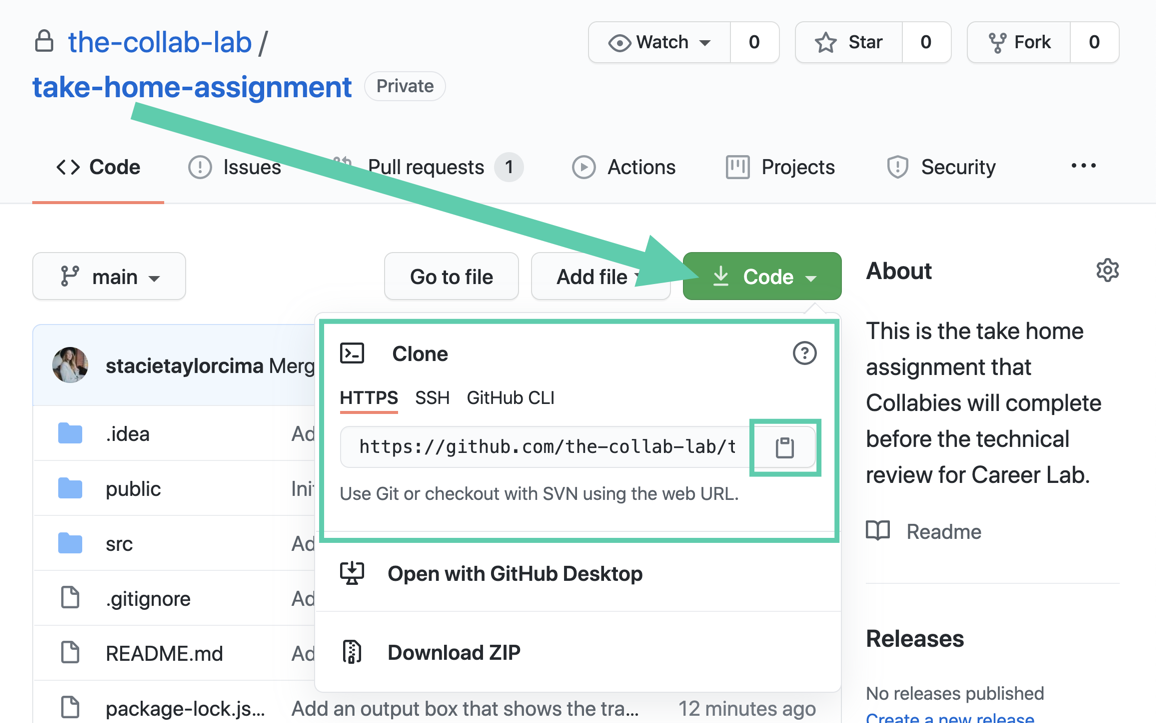The width and height of the screenshot is (1156, 723).
Task: Click the terminal icon next to Clone
Action: coord(352,353)
